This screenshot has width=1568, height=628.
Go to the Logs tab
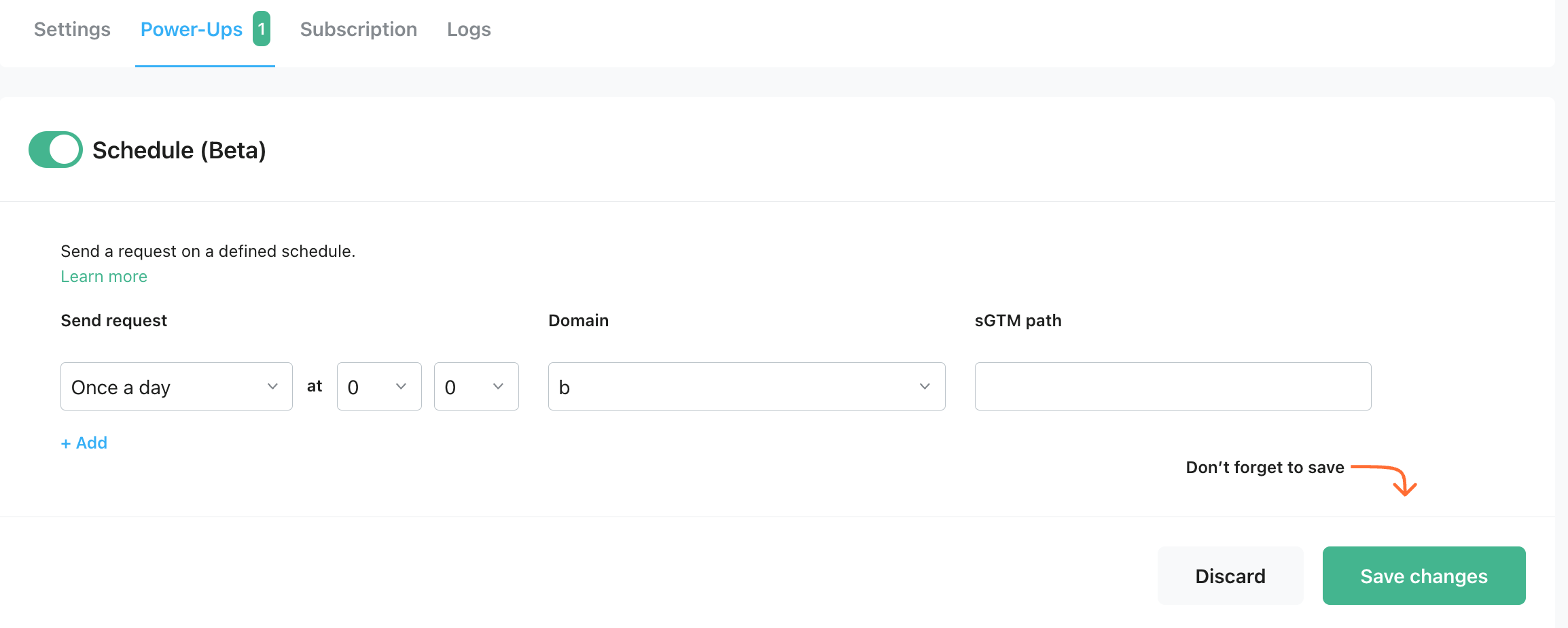[x=469, y=29]
